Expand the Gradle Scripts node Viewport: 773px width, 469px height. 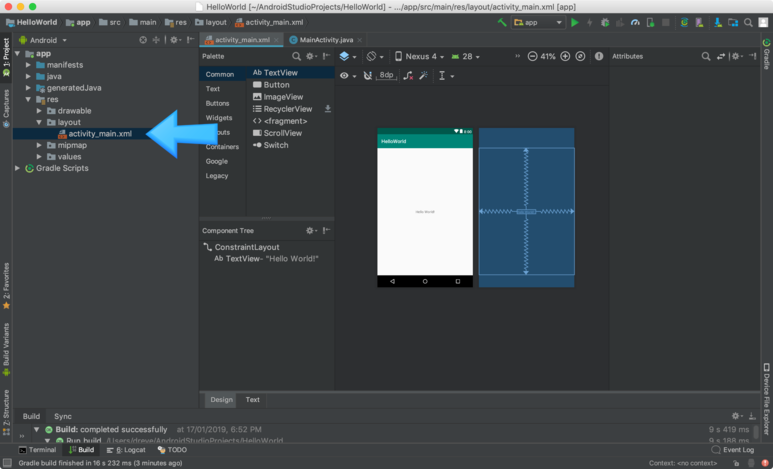(x=17, y=168)
